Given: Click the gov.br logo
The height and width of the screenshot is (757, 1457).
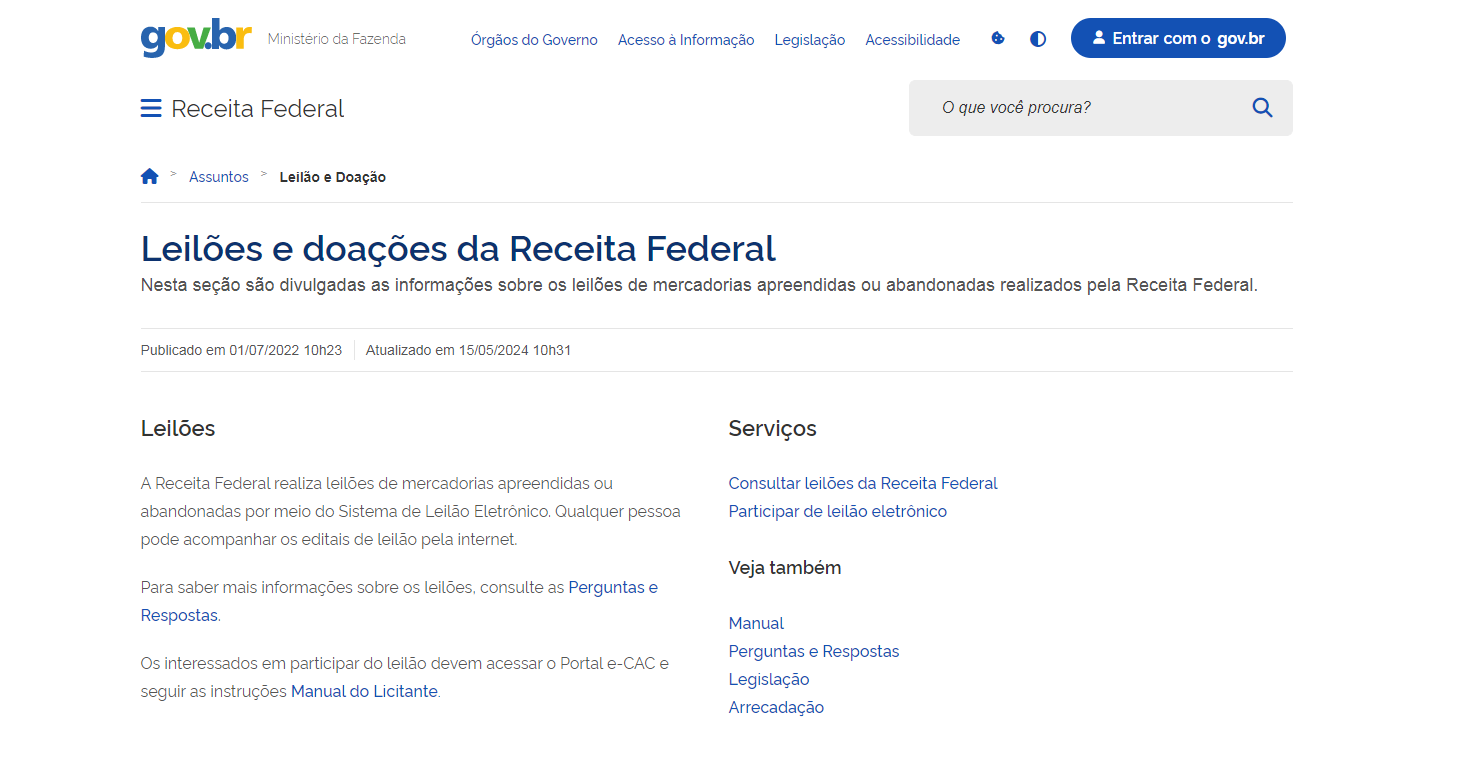Looking at the screenshot, I should [196, 38].
